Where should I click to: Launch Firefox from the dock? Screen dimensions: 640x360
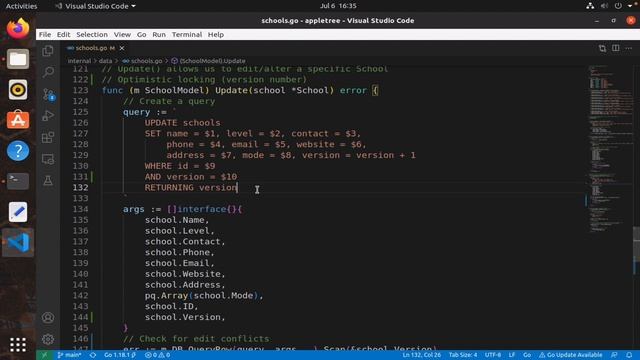tap(18, 28)
